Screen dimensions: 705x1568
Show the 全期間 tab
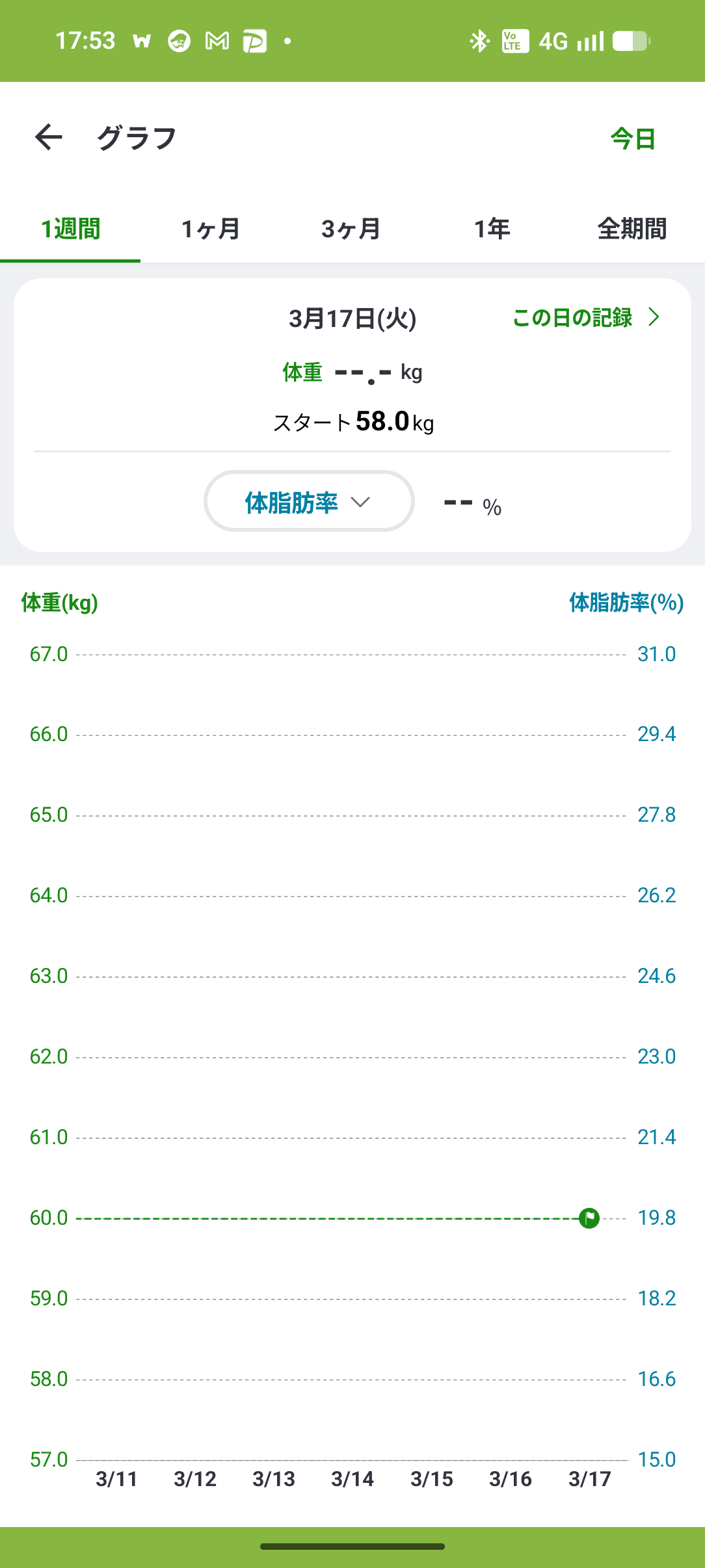tap(632, 229)
